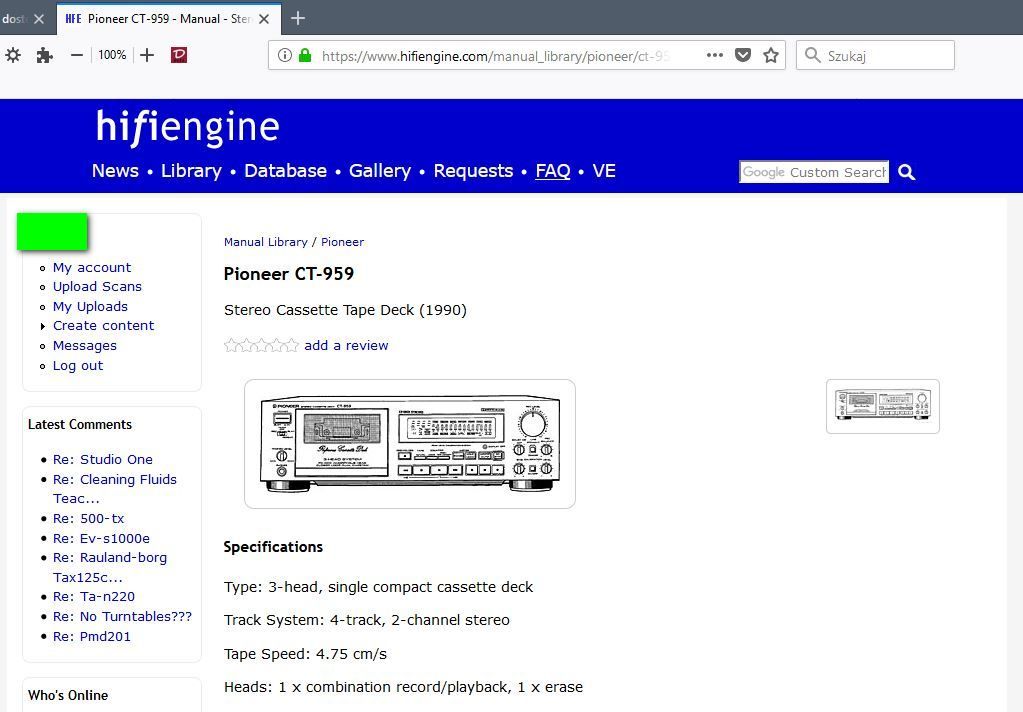Click the address bar URL
The height and width of the screenshot is (712, 1023).
pos(495,56)
